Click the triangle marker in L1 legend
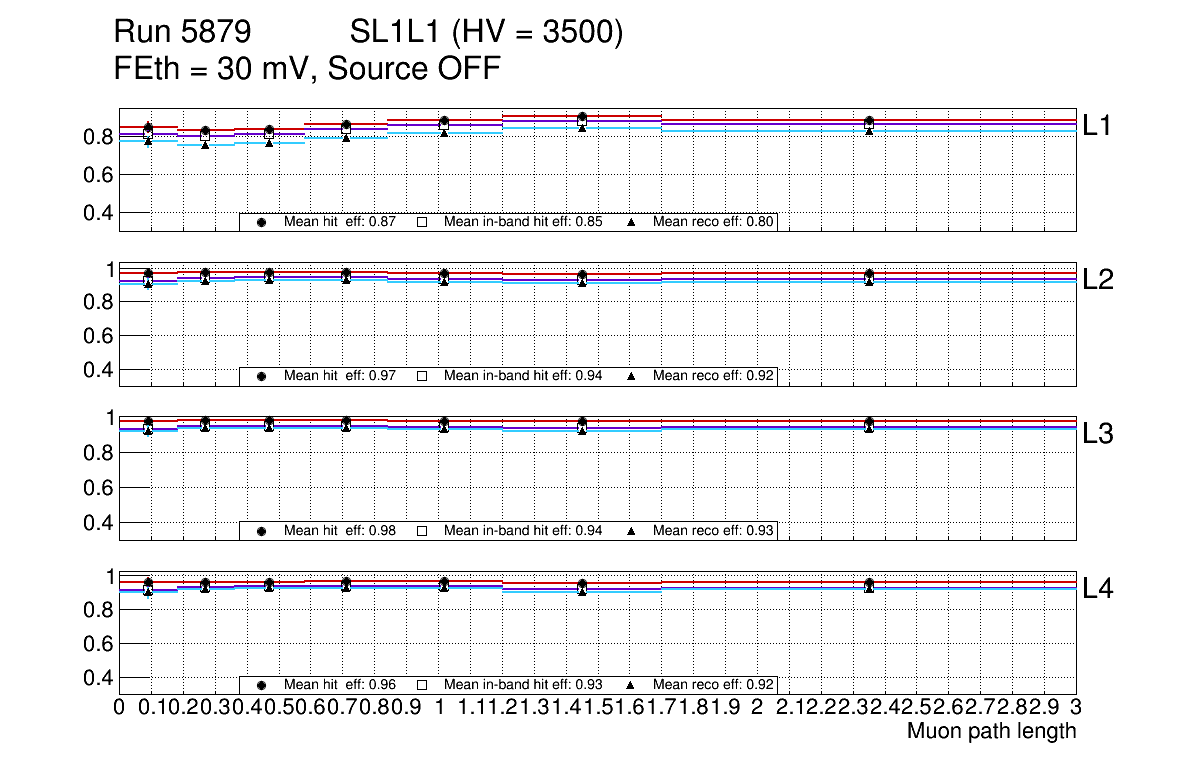 coord(631,222)
